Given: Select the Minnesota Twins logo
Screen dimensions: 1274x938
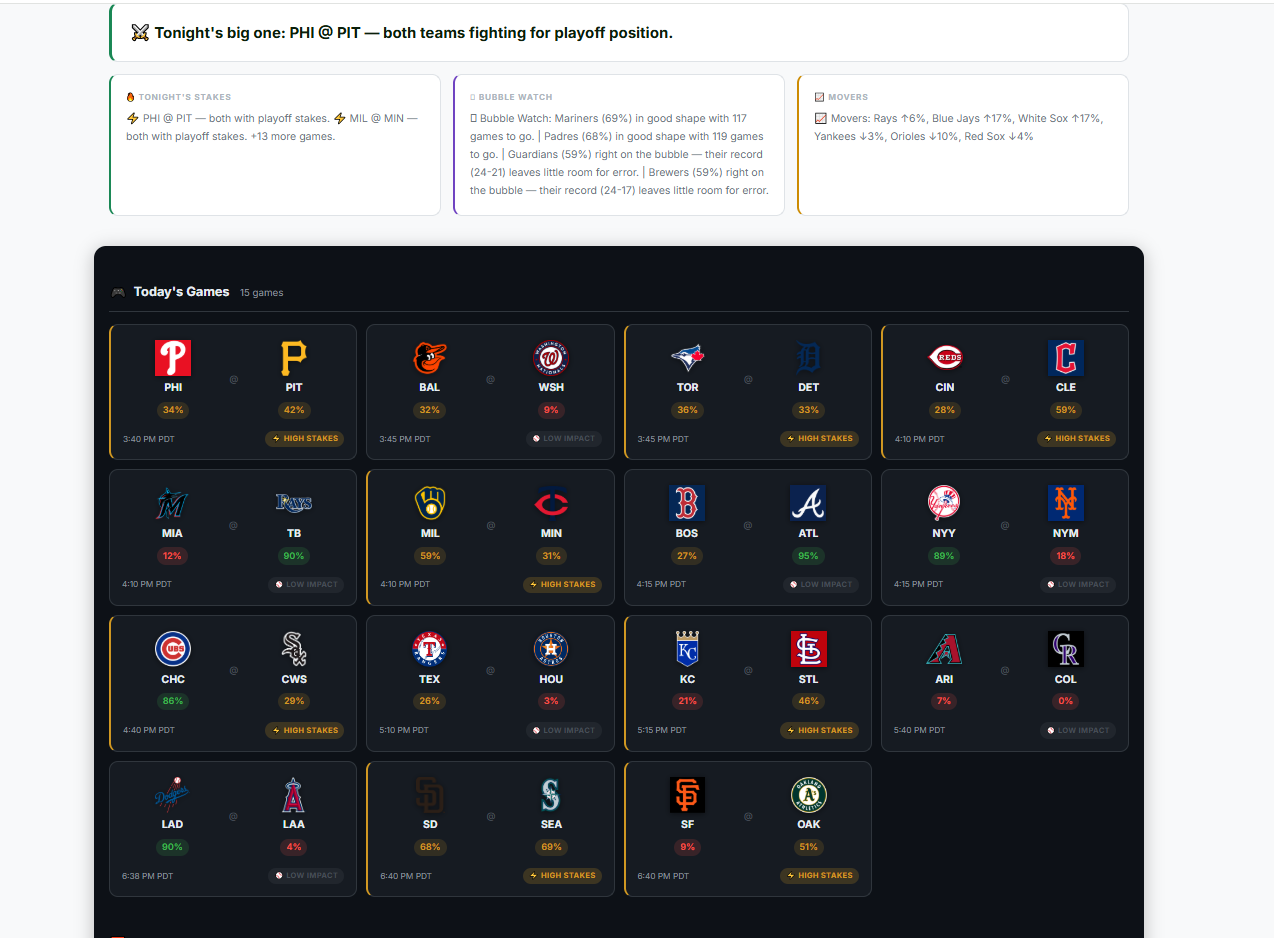Looking at the screenshot, I should point(551,504).
